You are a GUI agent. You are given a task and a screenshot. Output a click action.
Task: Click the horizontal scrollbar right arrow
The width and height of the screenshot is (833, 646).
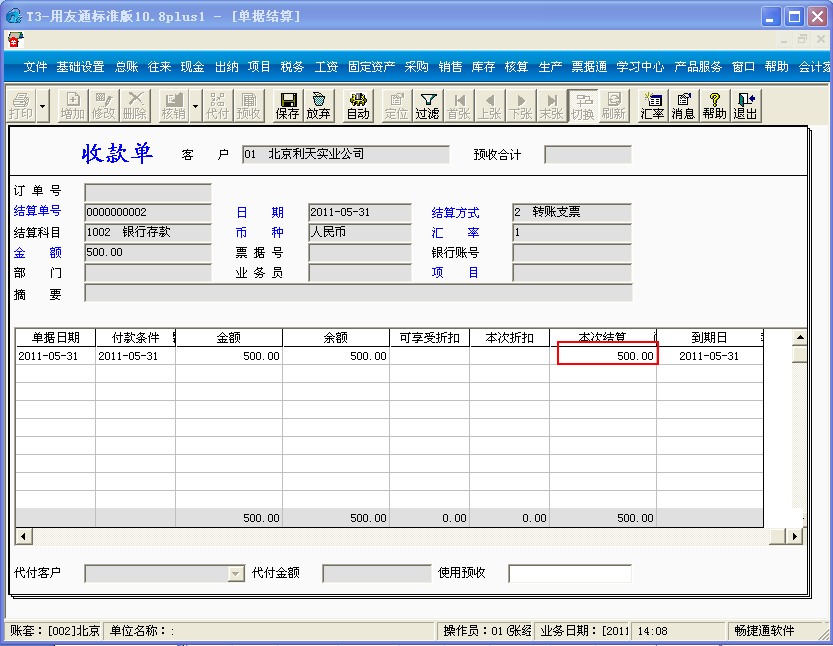pos(794,536)
